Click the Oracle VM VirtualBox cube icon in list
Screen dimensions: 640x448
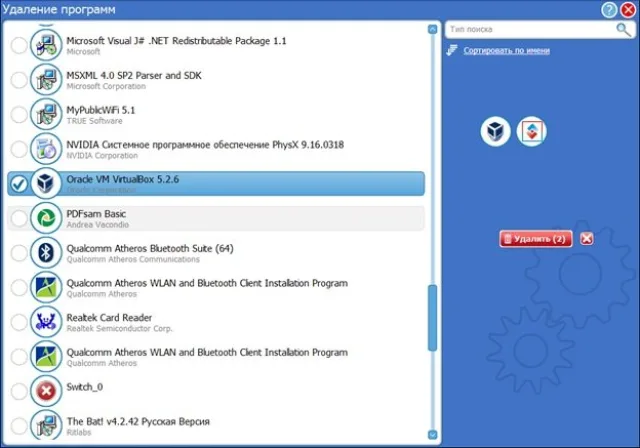click(46, 184)
